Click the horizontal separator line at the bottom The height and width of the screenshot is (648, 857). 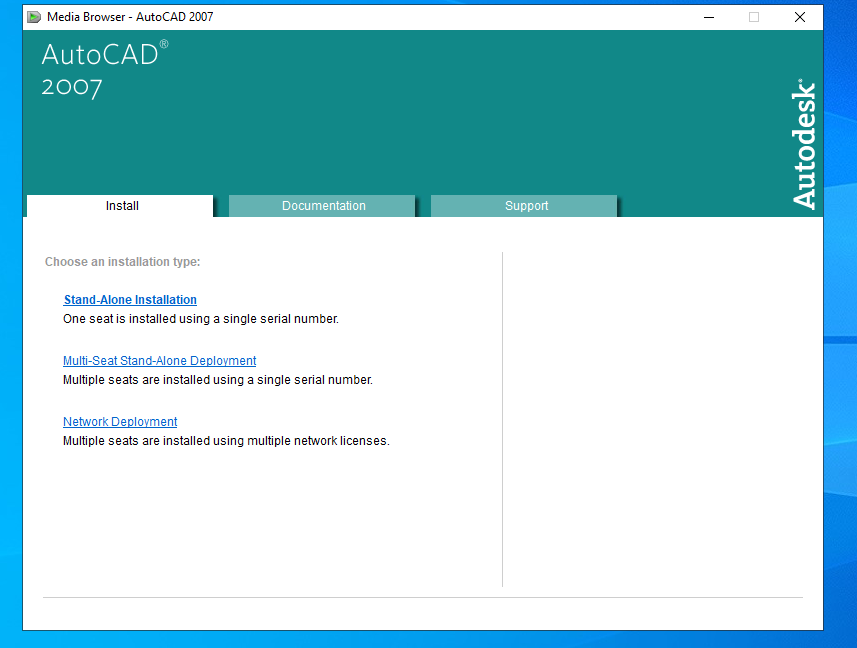(x=422, y=598)
